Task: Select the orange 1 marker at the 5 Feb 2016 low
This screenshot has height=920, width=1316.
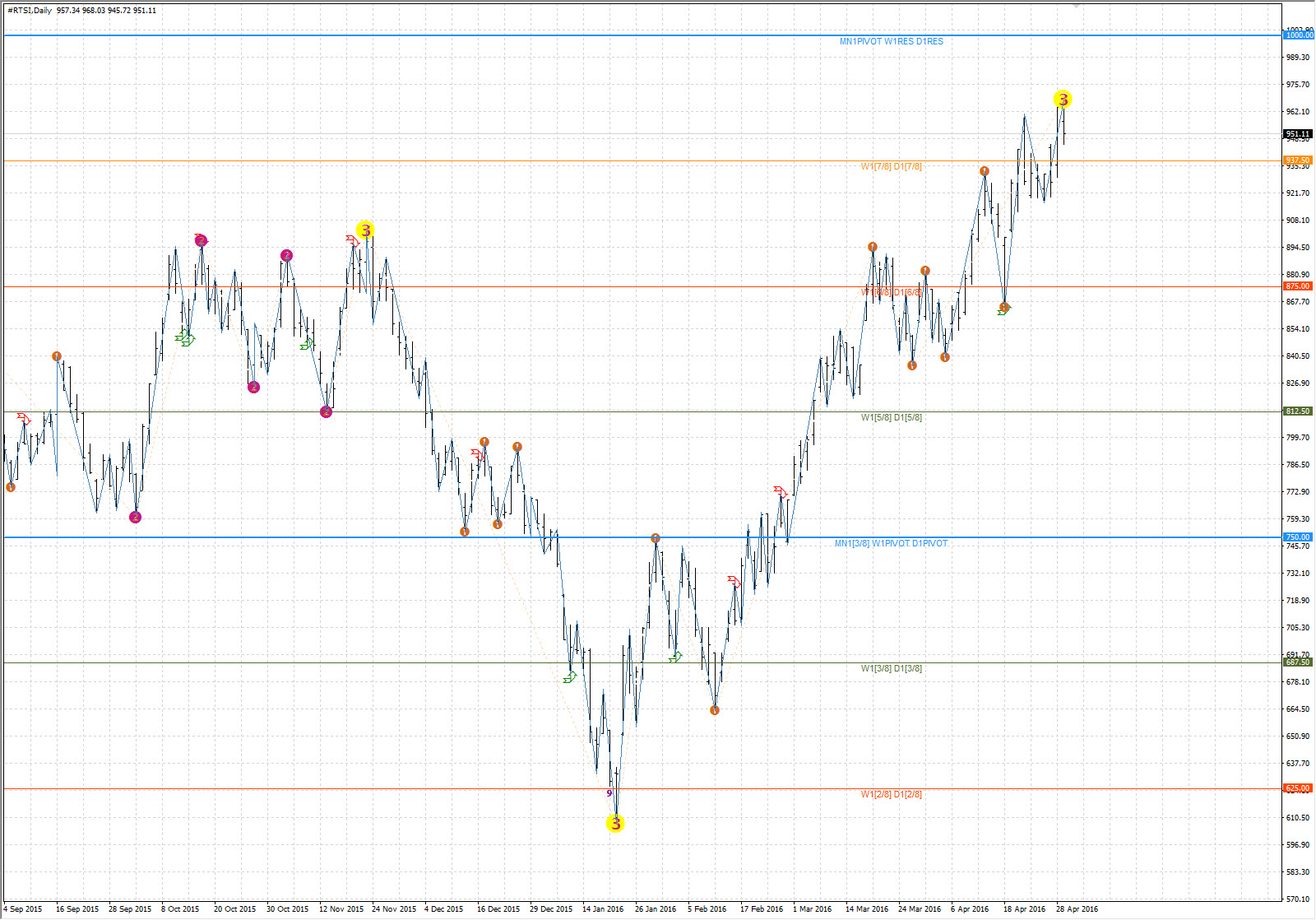Action: (x=715, y=710)
